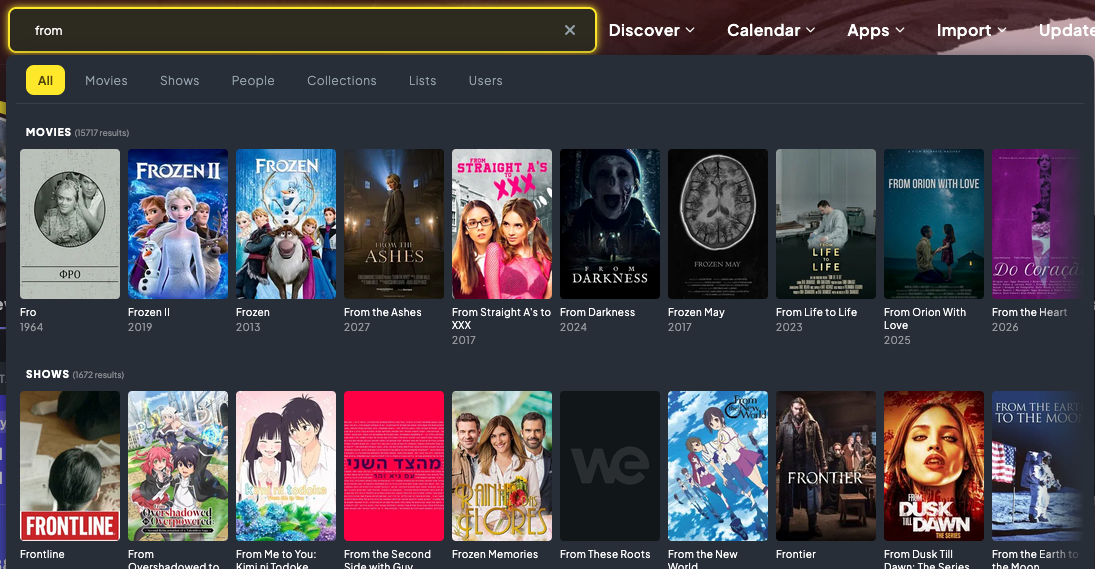The width and height of the screenshot is (1095, 569).
Task: Open the From Darkness movie poster
Action: [x=610, y=224]
